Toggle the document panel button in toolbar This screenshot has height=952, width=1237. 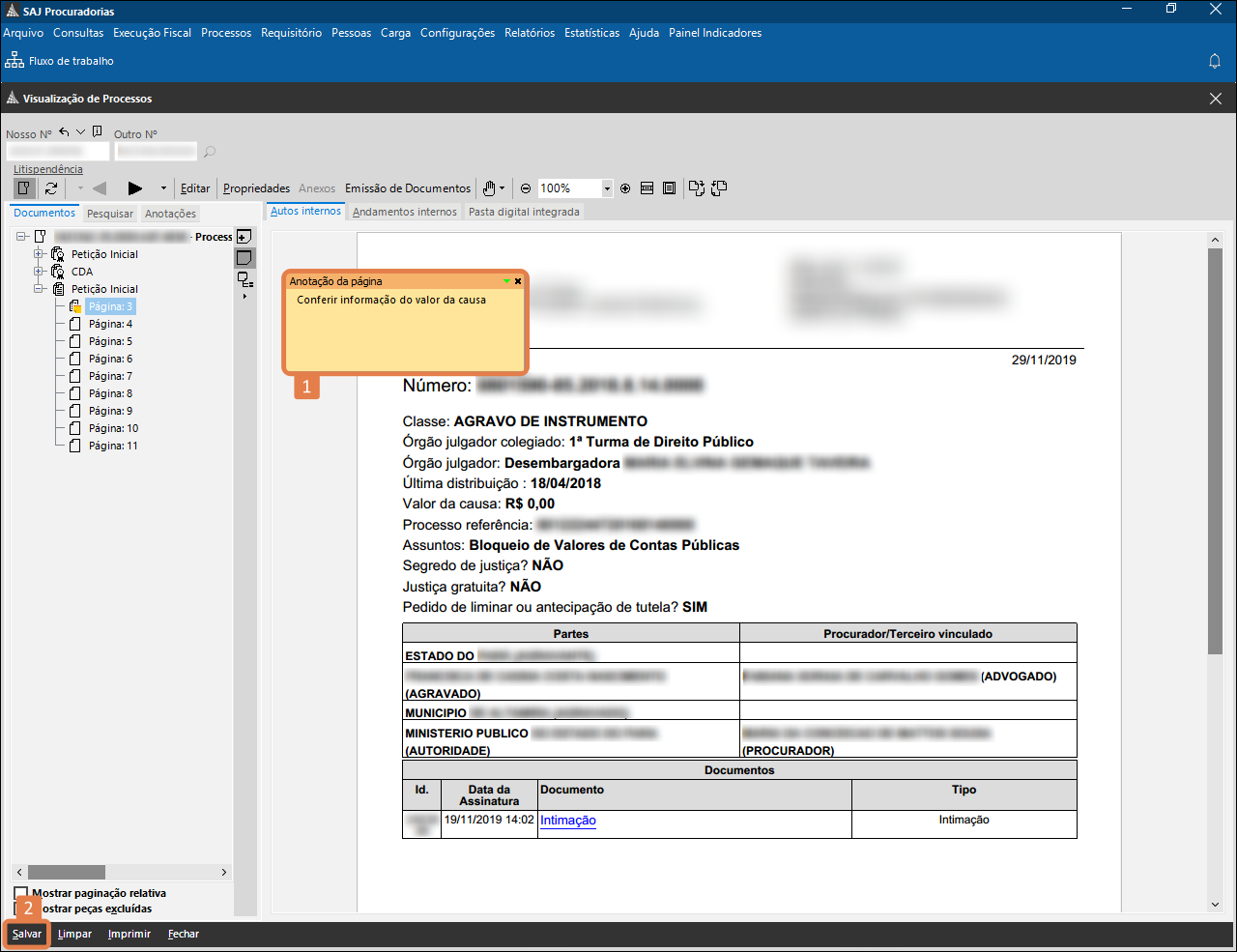(24, 188)
